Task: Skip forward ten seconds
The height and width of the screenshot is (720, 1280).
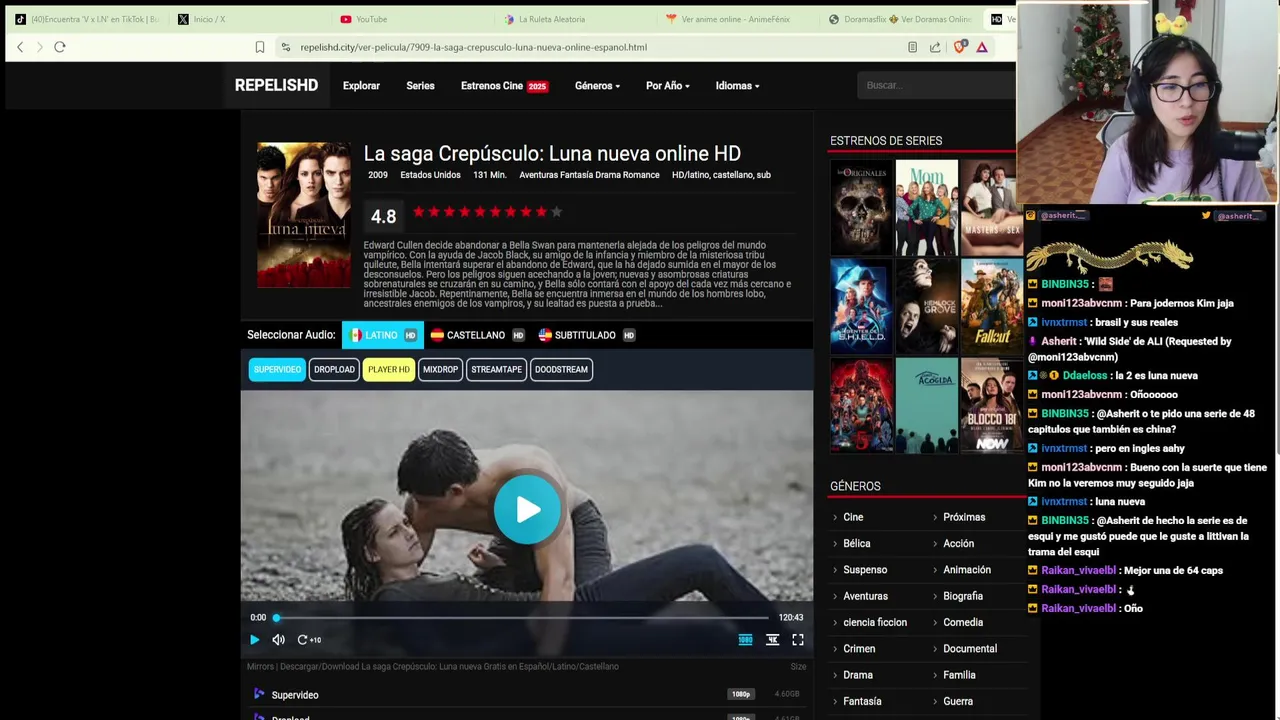Action: pyautogui.click(x=308, y=640)
